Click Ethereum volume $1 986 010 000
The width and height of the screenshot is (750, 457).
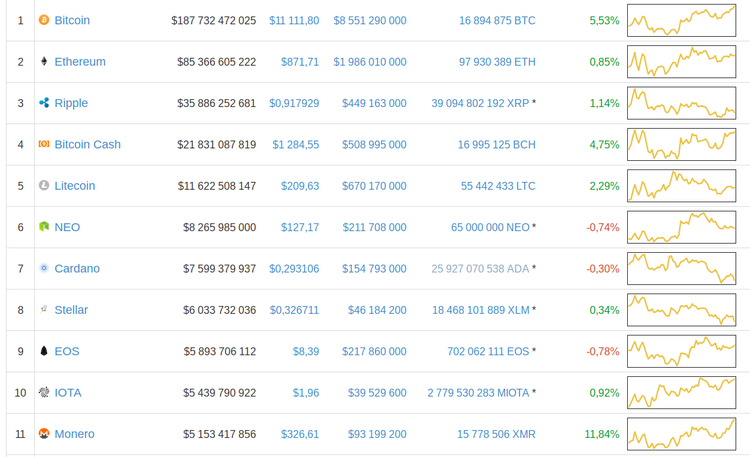(370, 62)
